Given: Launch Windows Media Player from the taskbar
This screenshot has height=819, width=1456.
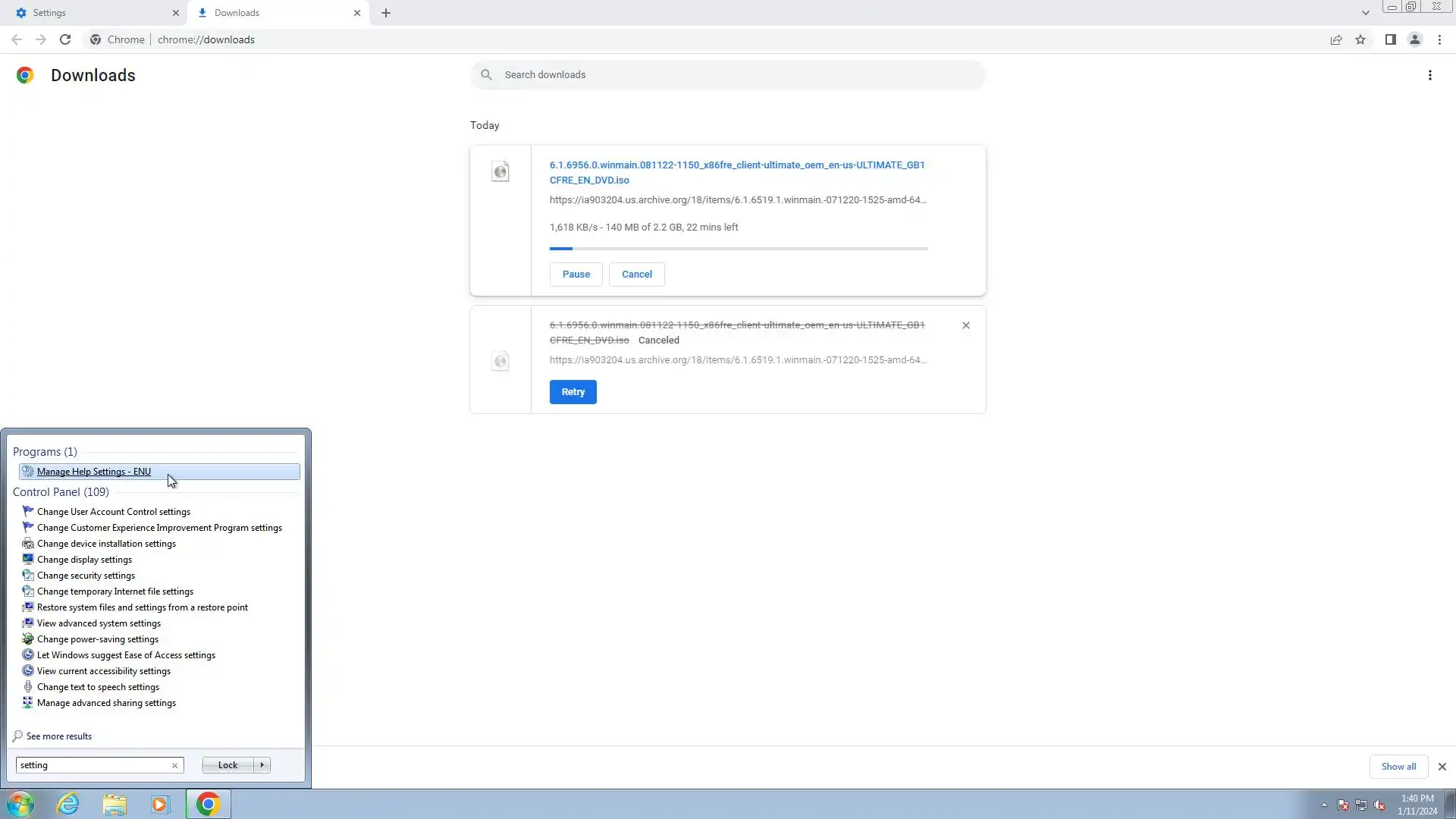Looking at the screenshot, I should click(160, 804).
